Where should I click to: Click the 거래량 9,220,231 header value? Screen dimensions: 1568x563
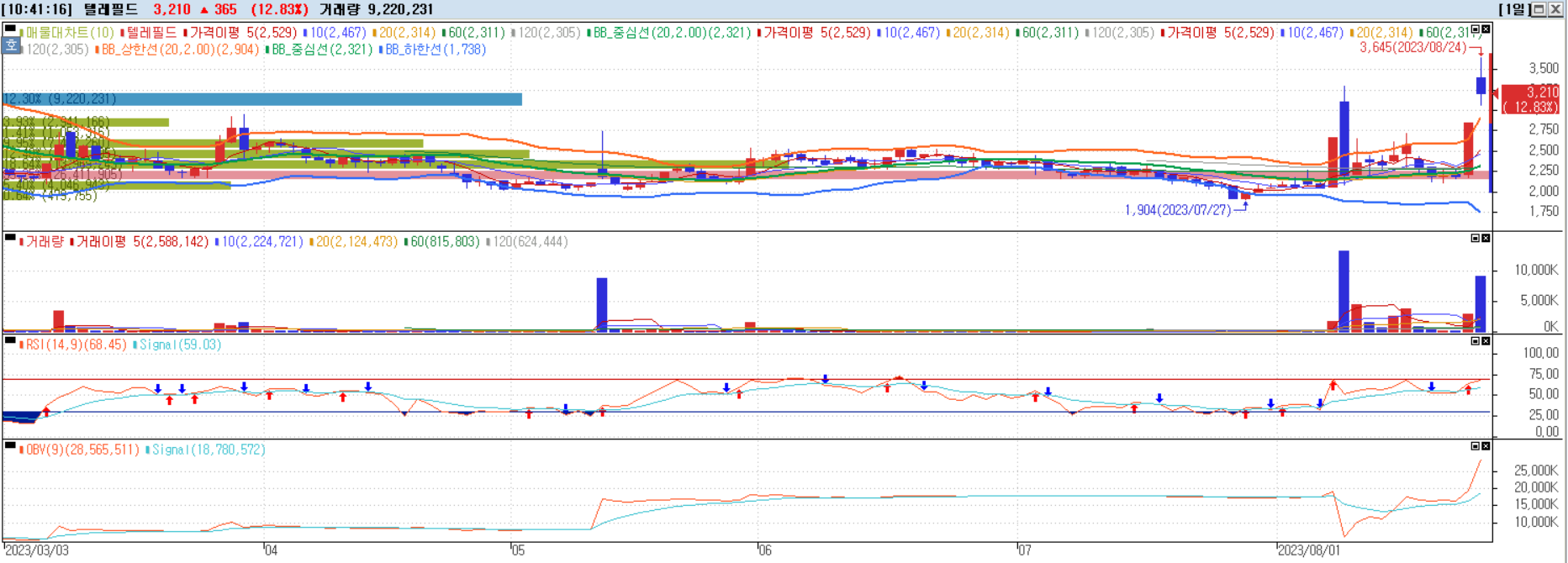pos(377,9)
